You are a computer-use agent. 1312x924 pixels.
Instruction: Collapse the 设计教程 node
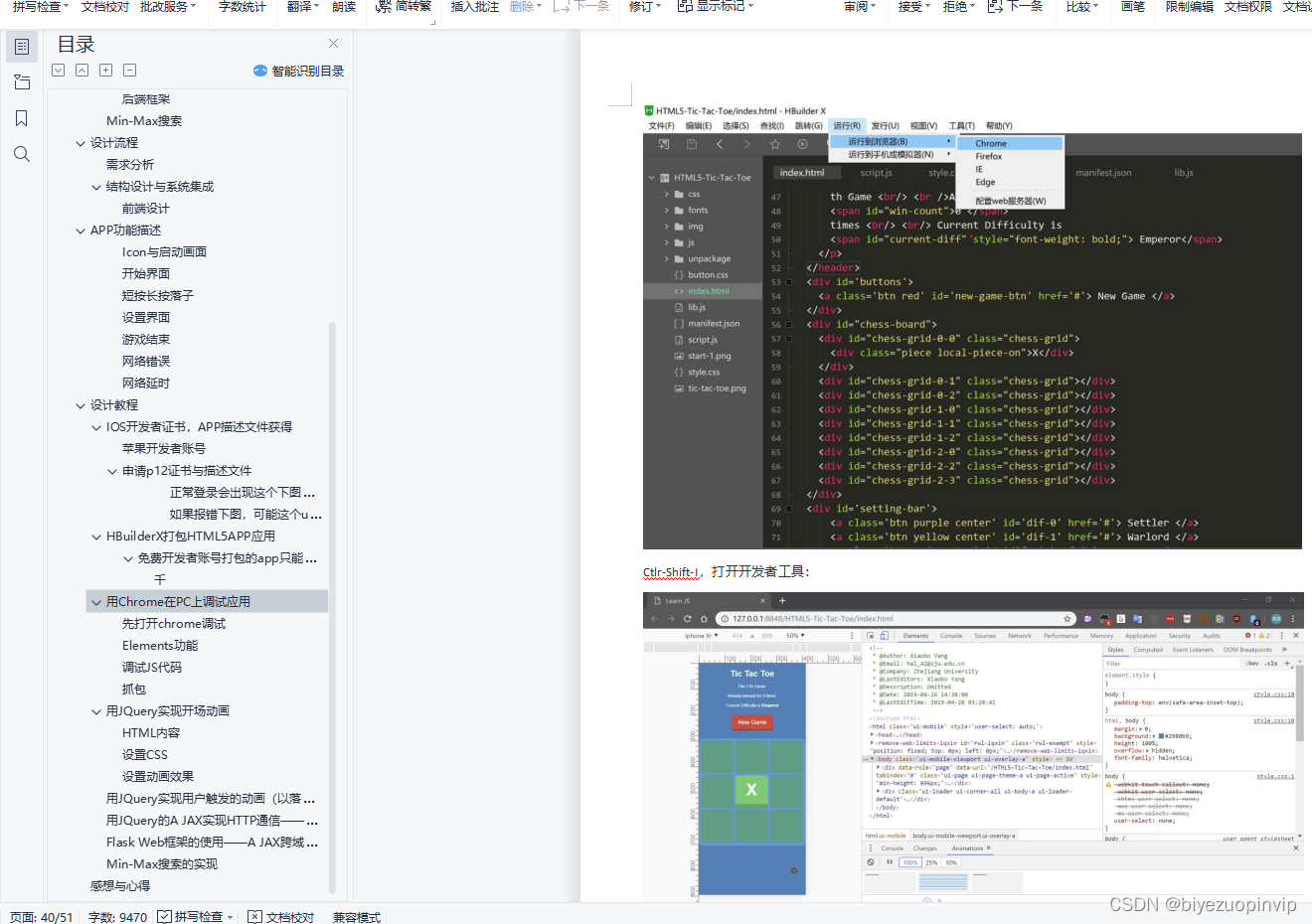[x=81, y=405]
